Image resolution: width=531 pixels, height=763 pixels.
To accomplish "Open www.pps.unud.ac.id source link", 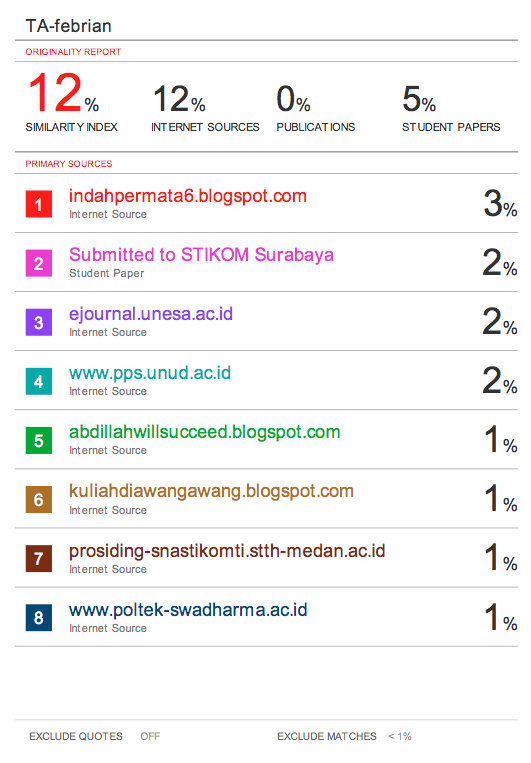I will (x=150, y=373).
